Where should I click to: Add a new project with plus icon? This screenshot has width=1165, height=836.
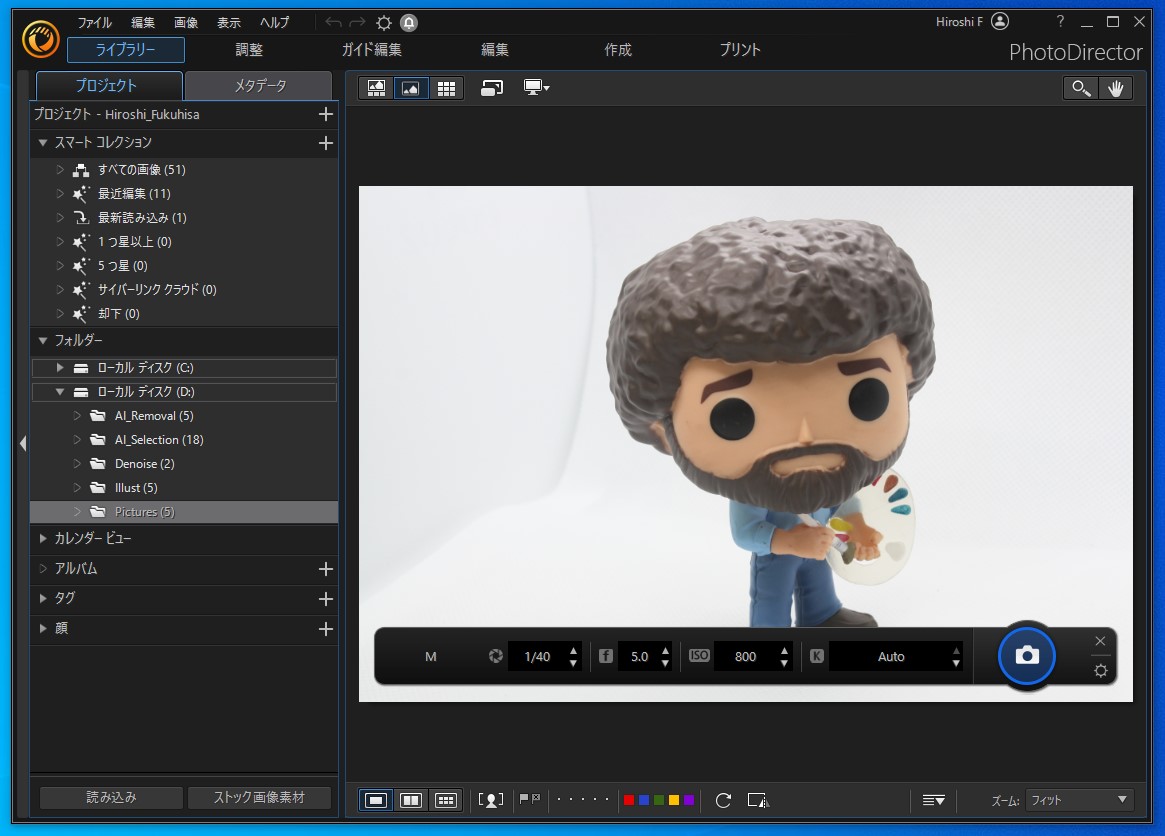pyautogui.click(x=325, y=114)
